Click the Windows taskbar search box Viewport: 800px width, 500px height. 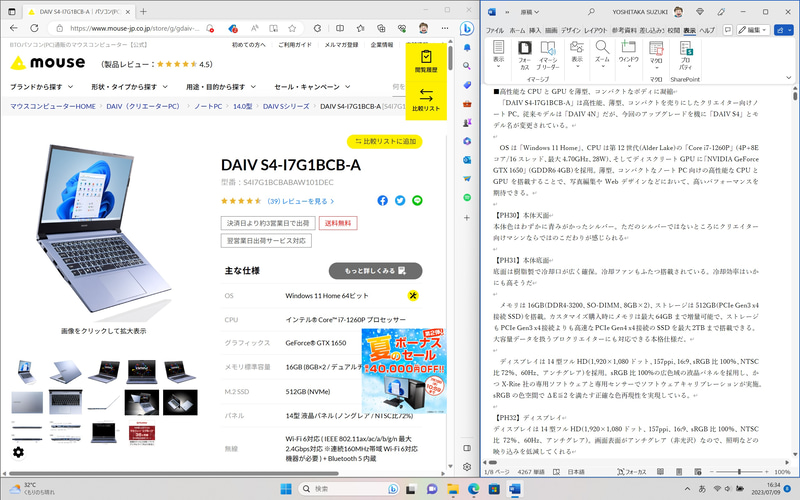(x=348, y=489)
